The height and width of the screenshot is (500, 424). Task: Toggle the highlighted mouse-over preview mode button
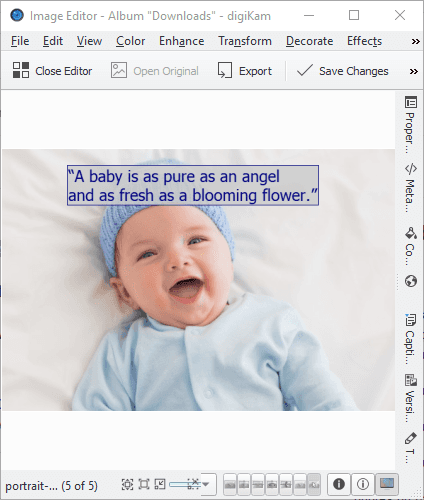tap(314, 484)
